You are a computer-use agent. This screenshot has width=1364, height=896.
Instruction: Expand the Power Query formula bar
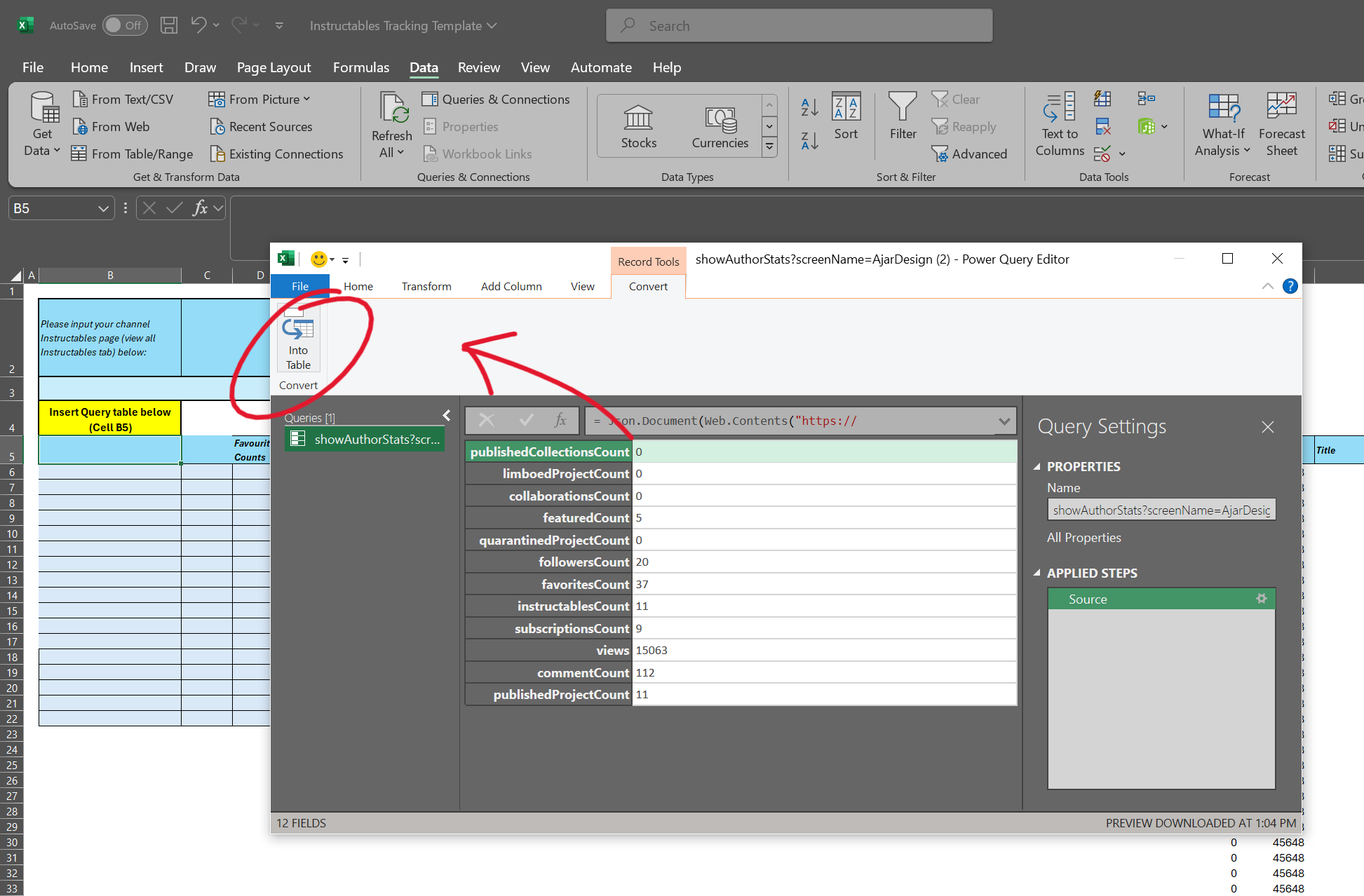tap(1004, 421)
